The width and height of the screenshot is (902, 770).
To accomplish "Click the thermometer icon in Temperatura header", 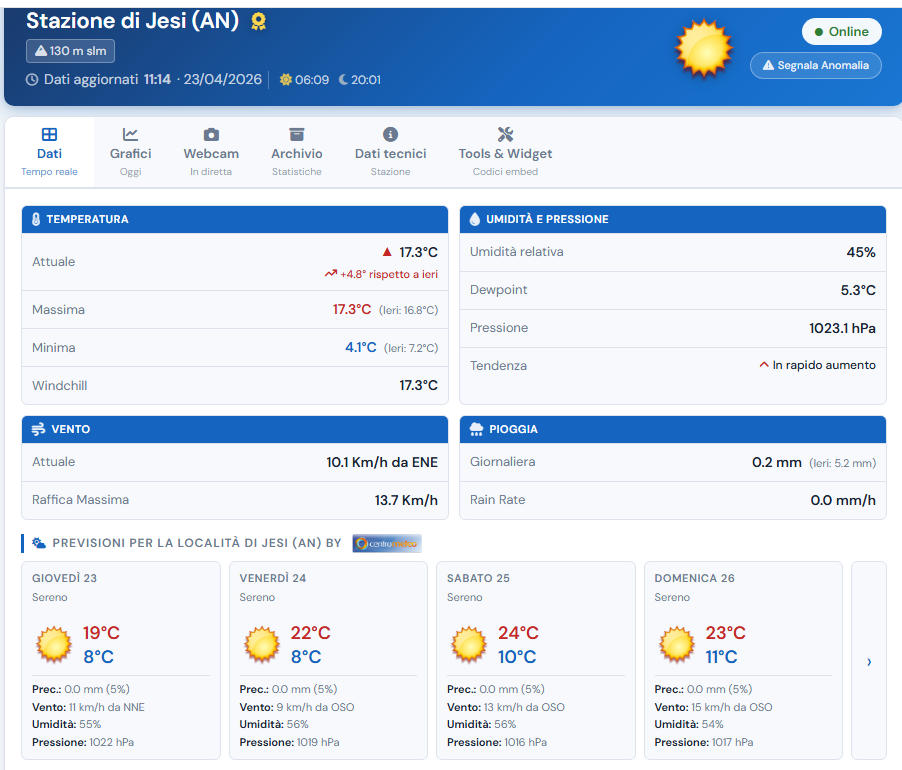I will (x=36, y=219).
